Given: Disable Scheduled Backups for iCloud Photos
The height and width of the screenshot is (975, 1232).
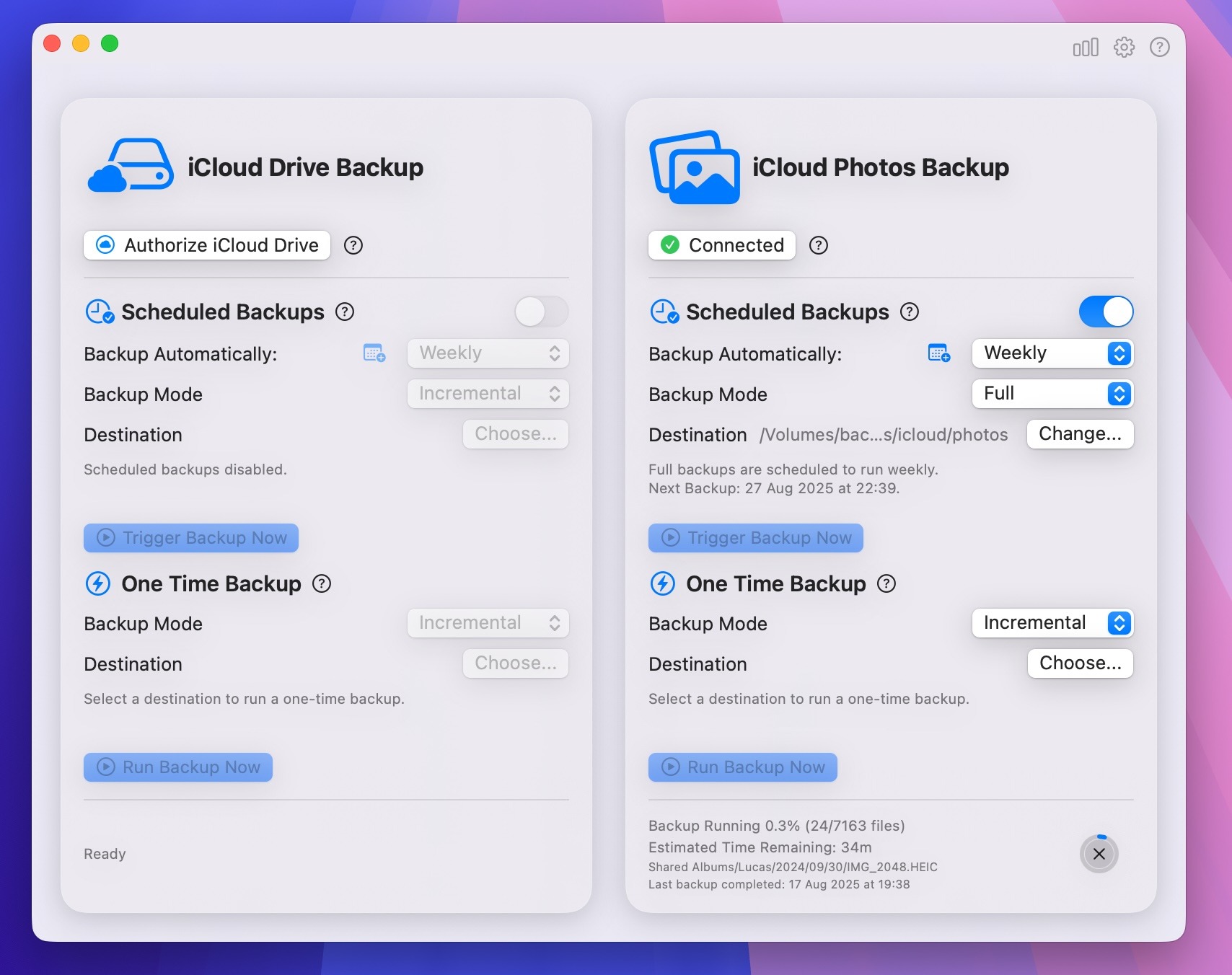Looking at the screenshot, I should pos(1106,312).
